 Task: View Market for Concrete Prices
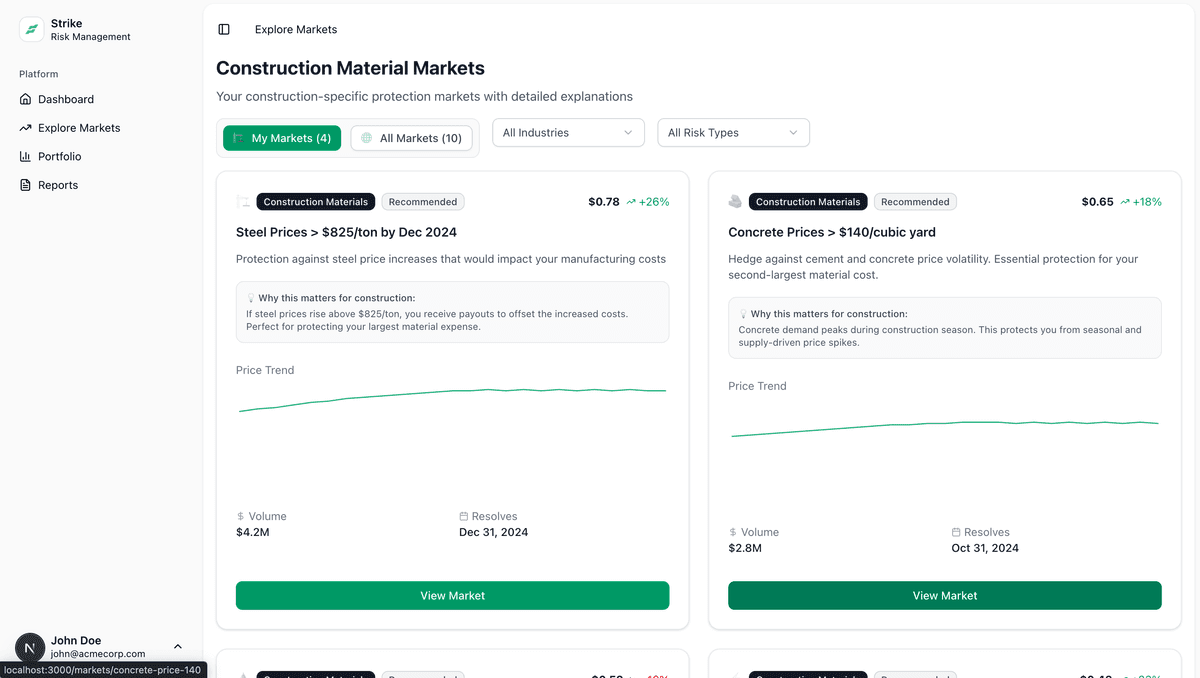pos(944,595)
